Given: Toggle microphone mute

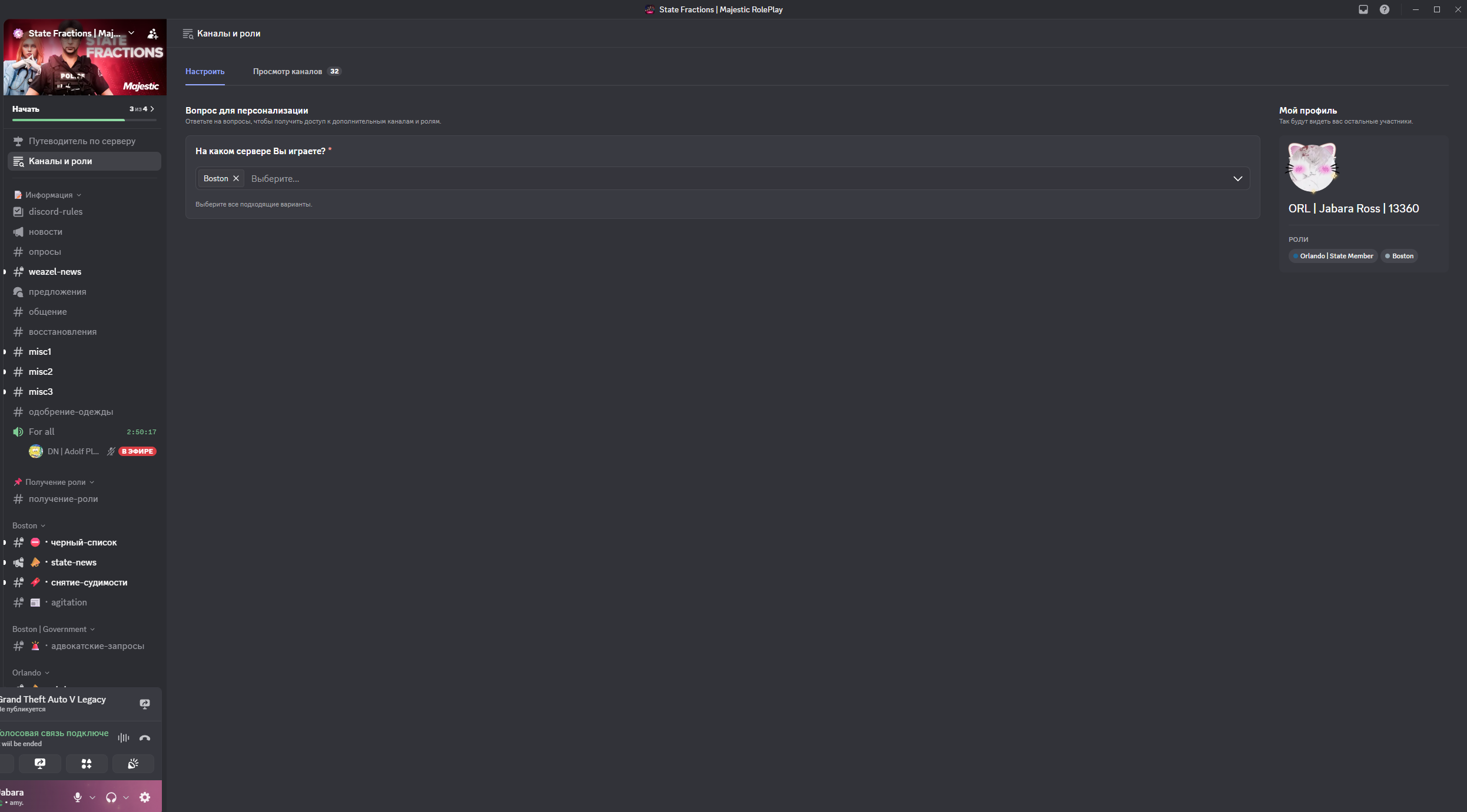Looking at the screenshot, I should tap(78, 797).
